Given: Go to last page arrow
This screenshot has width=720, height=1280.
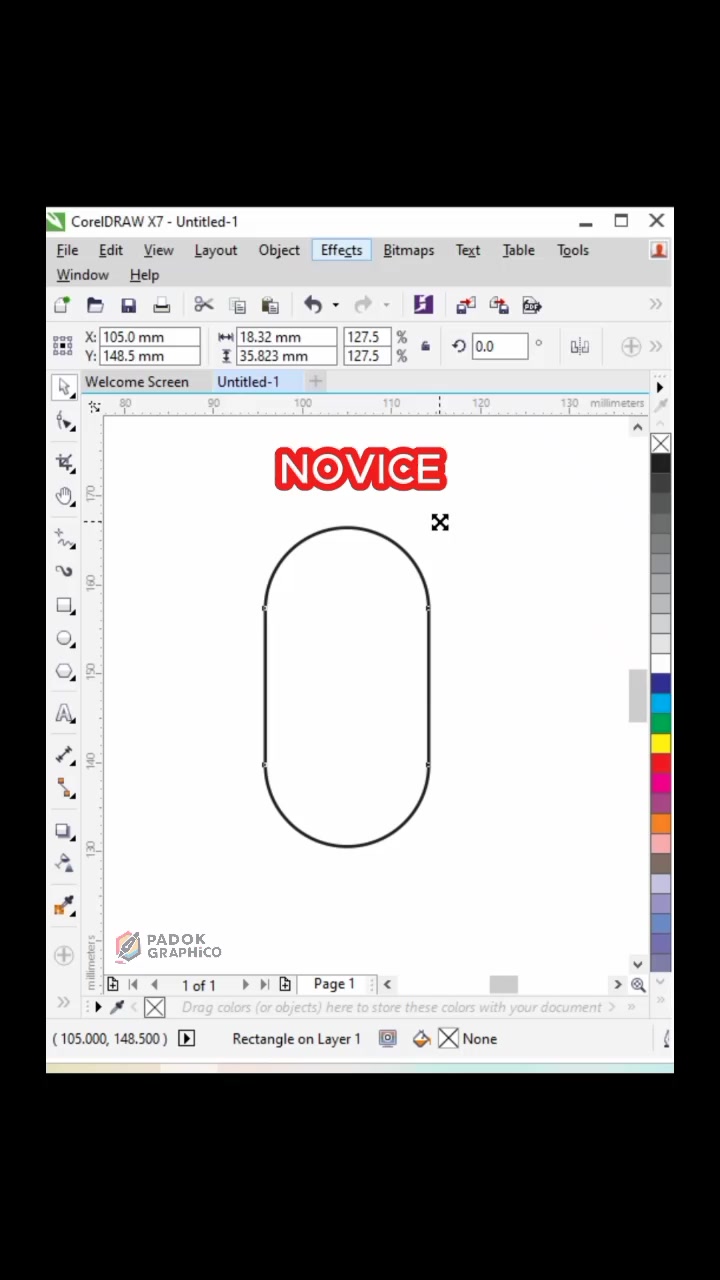Looking at the screenshot, I should point(264,985).
